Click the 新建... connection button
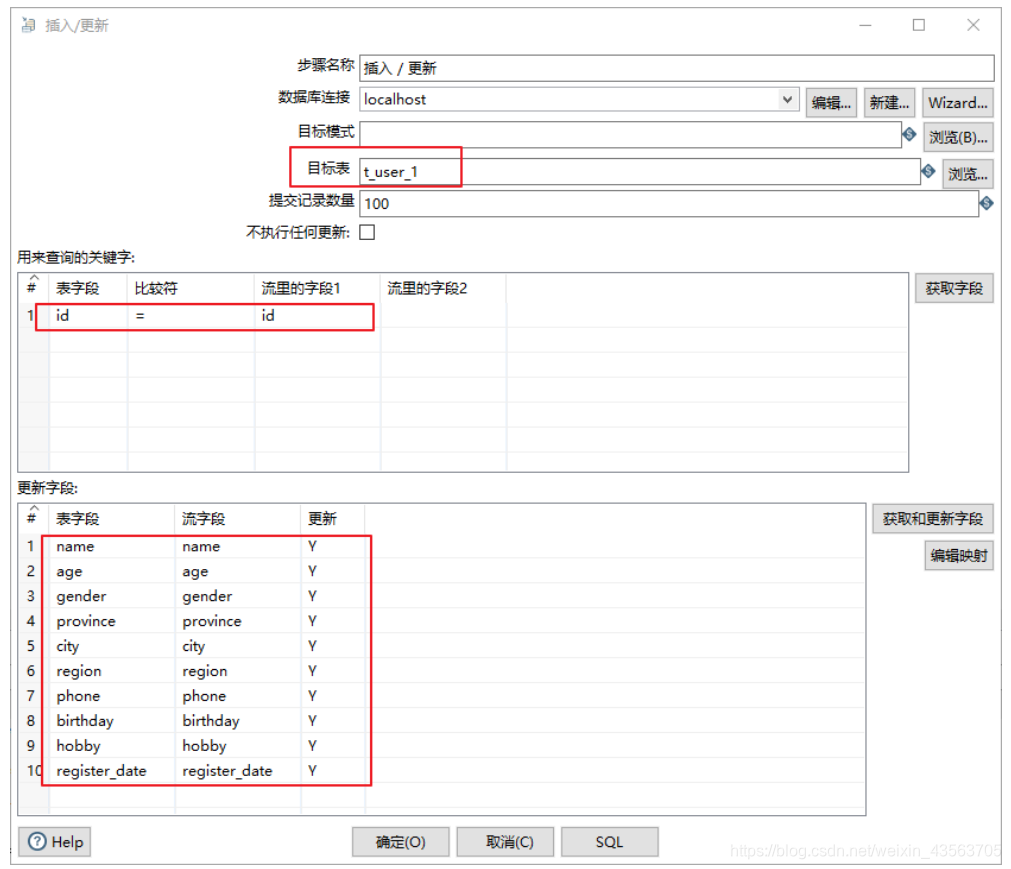This screenshot has height=869, width=1011. pos(889,103)
